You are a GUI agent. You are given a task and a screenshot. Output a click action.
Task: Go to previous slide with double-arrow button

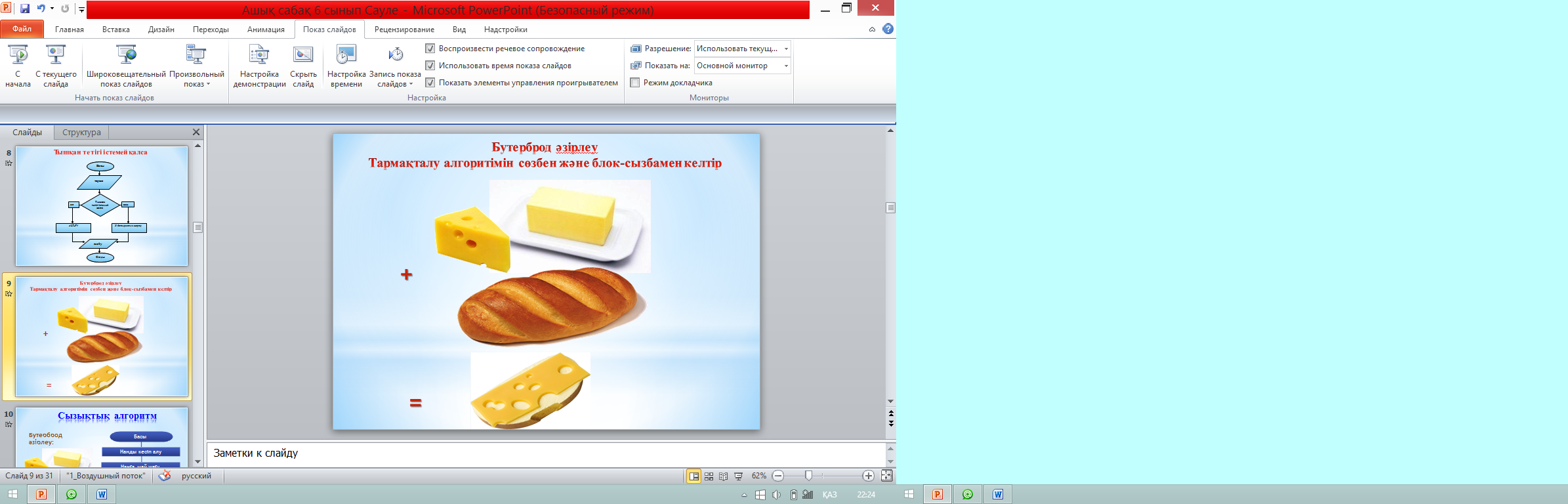pos(890,413)
